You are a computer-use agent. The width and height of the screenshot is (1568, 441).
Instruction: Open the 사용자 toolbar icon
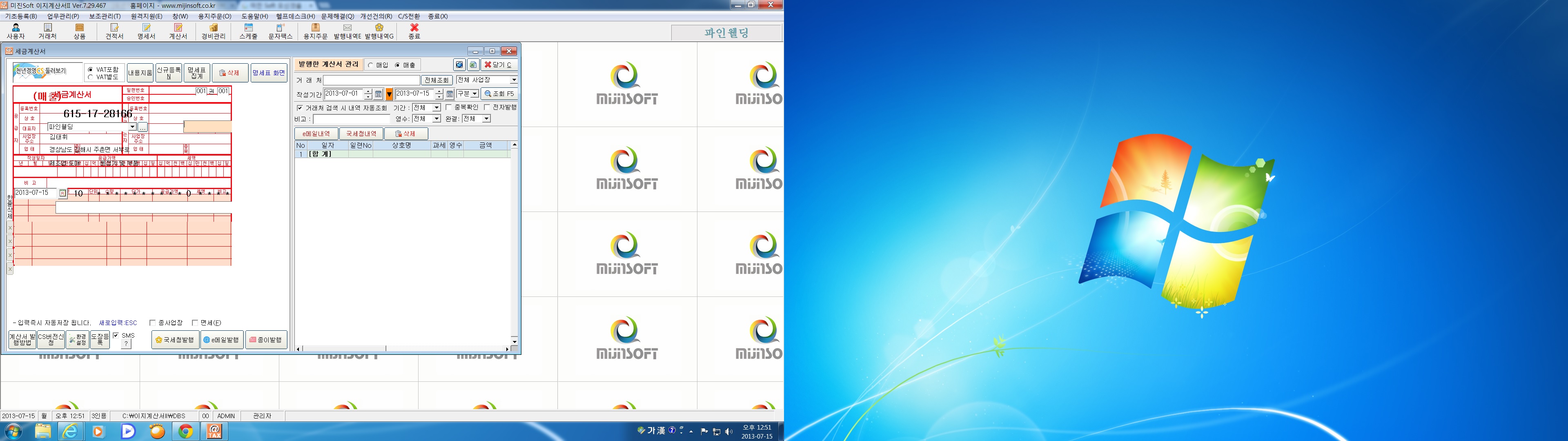click(16, 32)
